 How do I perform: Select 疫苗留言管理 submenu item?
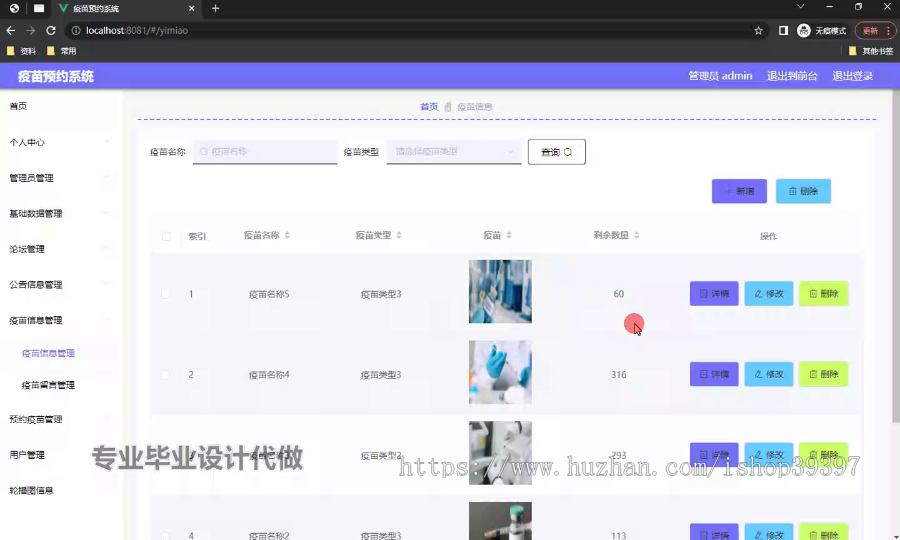click(x=48, y=385)
